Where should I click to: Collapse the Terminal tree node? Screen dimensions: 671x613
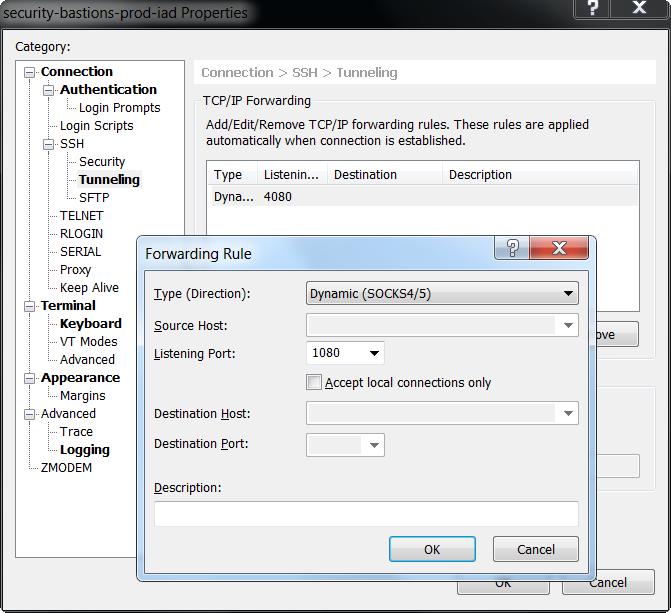[29, 306]
